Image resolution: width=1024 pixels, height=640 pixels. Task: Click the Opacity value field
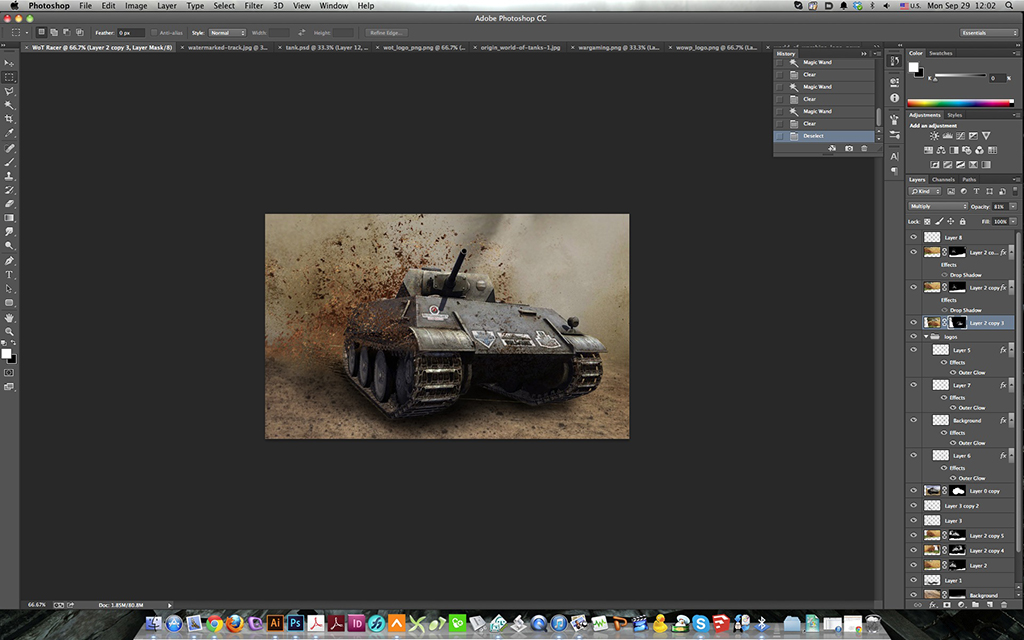point(1000,206)
